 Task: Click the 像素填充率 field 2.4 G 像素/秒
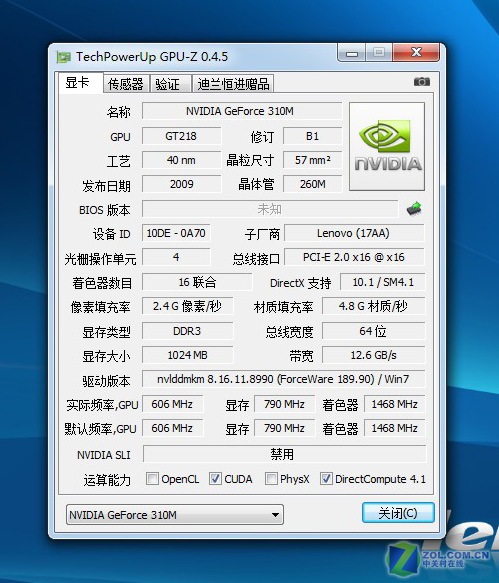point(187,306)
